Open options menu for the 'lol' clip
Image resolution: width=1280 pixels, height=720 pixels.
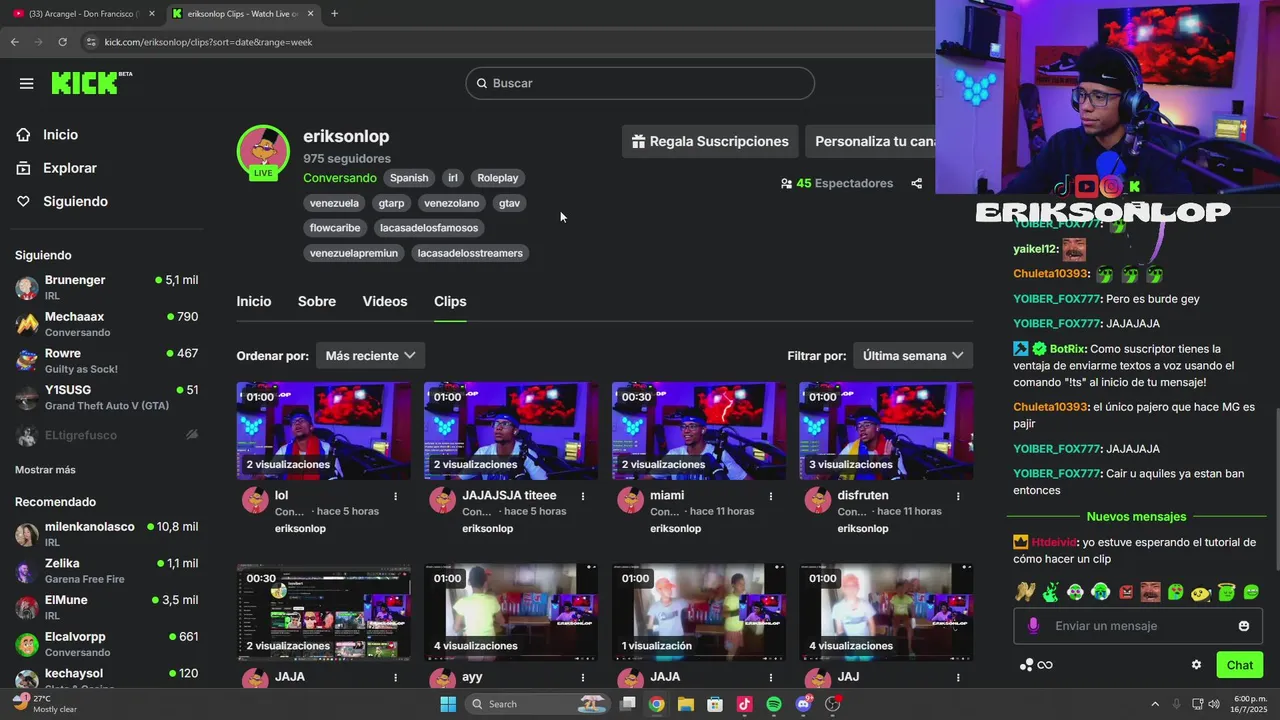[395, 496]
